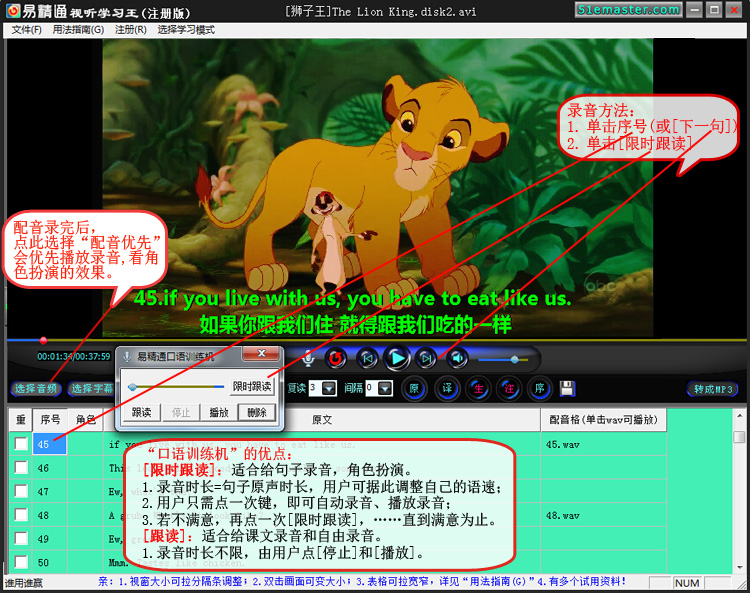The image size is (750, 593).
Task: Open the 文件(F) menu
Action: (x=26, y=30)
